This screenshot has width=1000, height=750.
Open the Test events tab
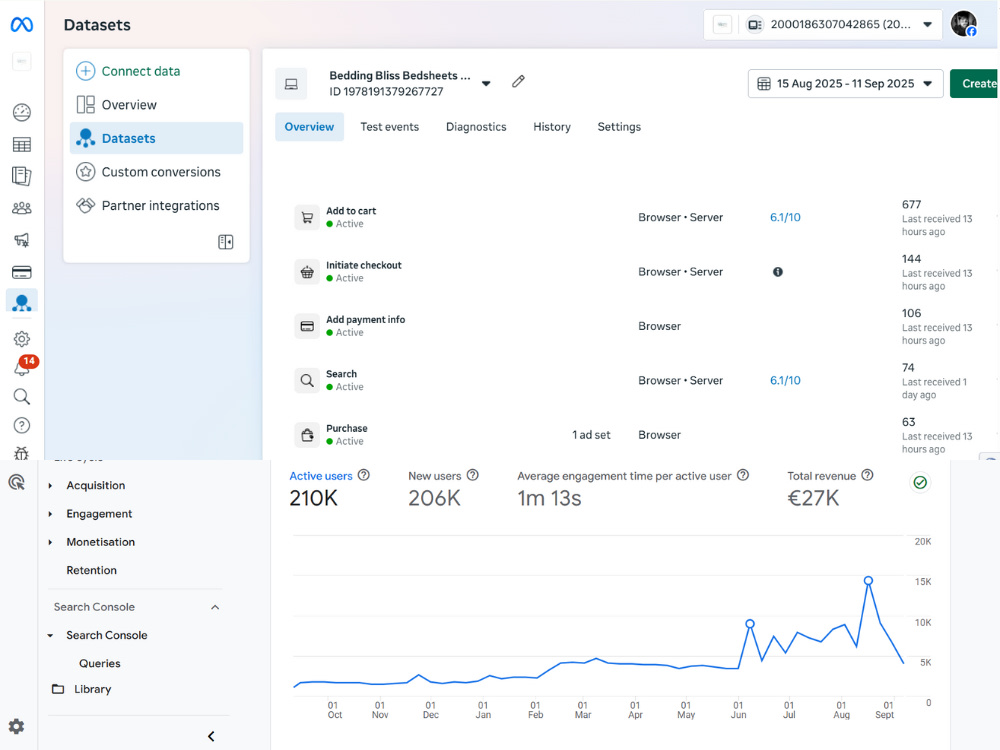[390, 127]
